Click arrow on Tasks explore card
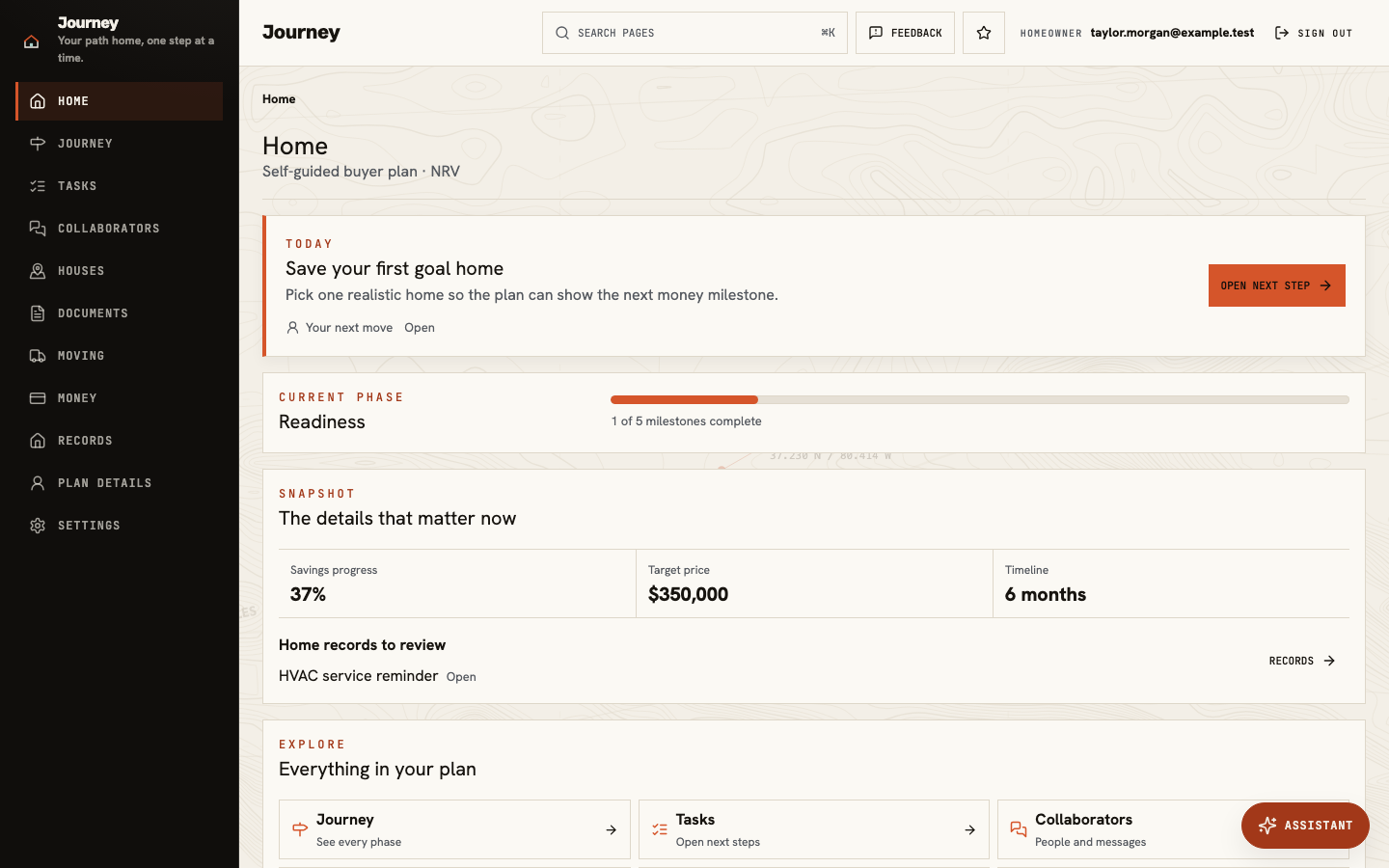 (x=969, y=829)
